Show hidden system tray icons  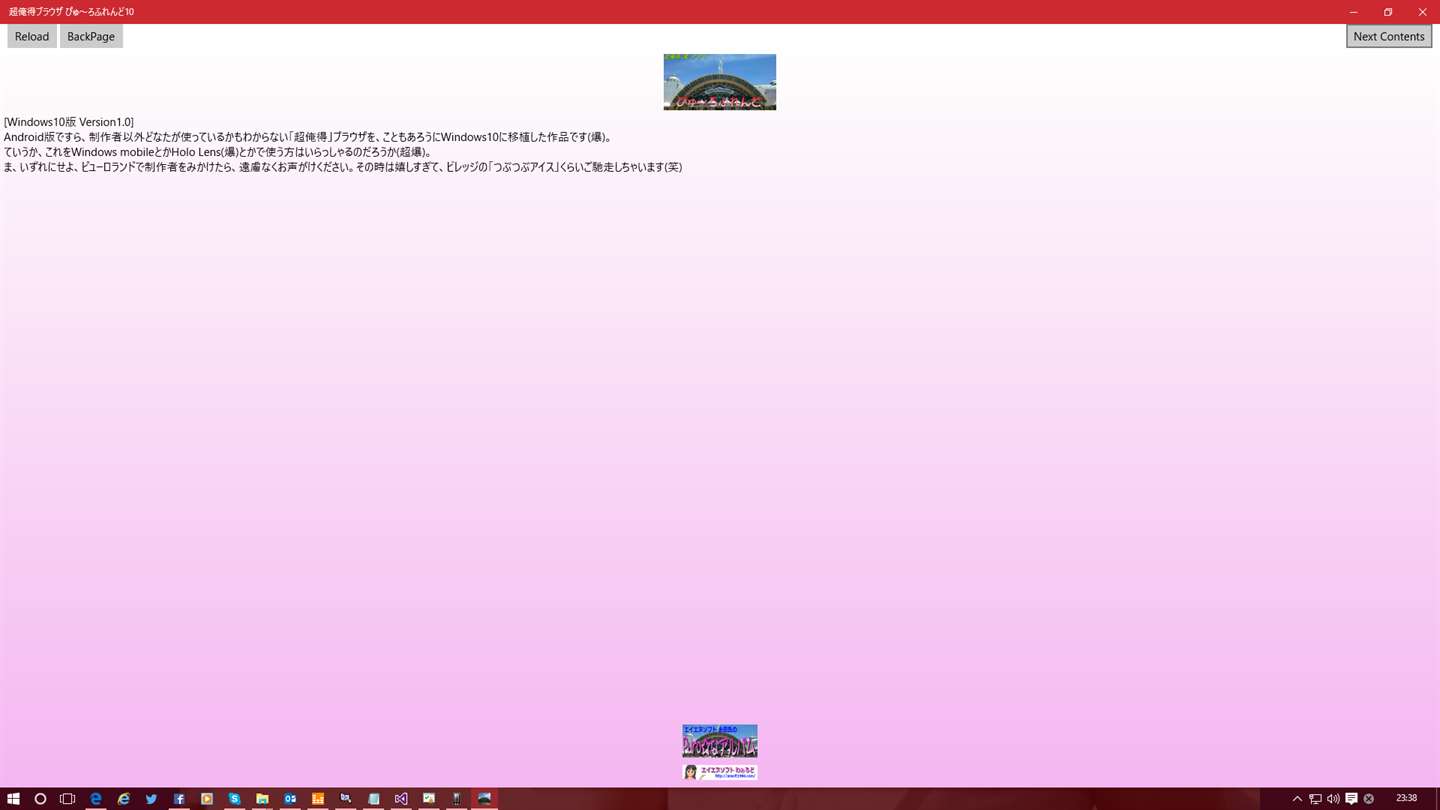1297,799
